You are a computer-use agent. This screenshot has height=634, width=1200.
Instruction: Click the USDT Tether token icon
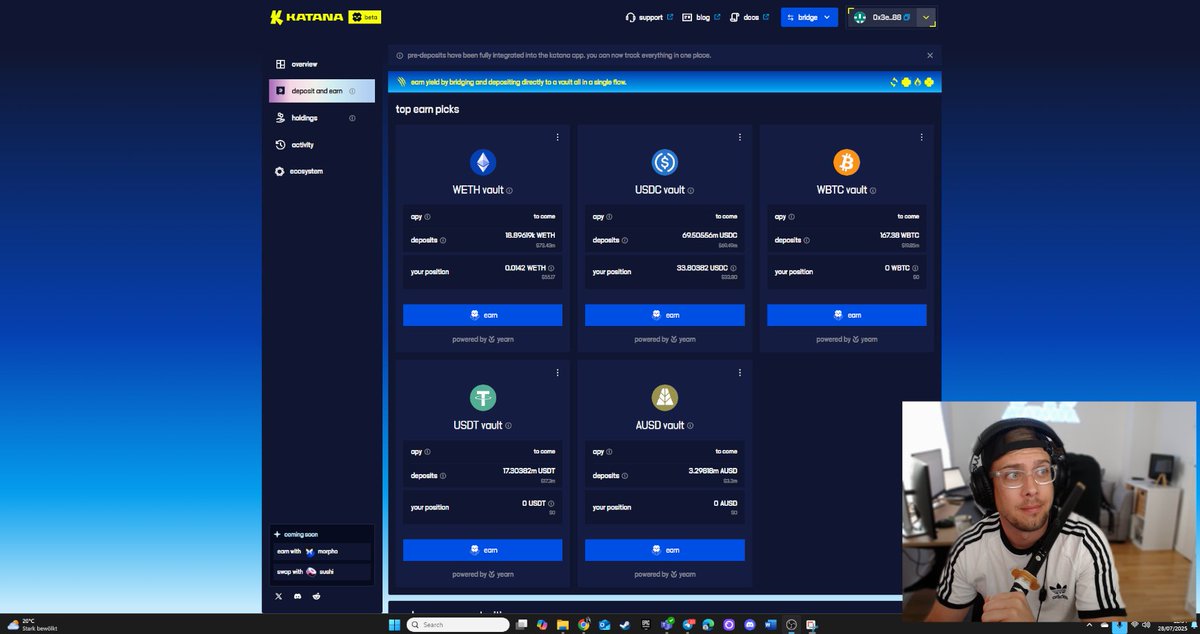click(x=483, y=397)
